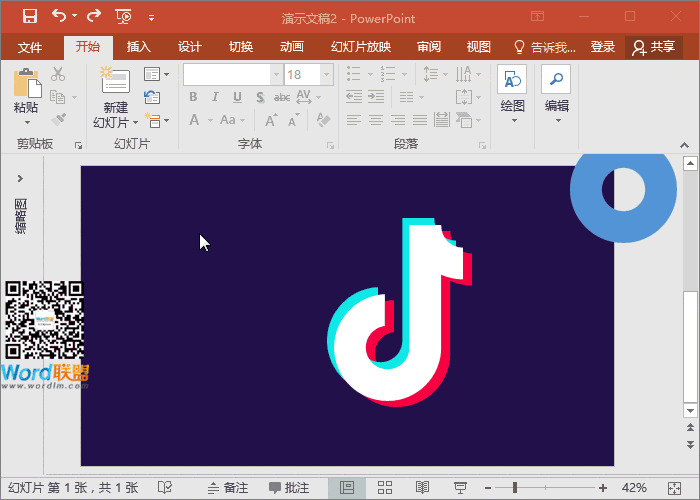This screenshot has height=500, width=700.
Task: Redo the last action
Action: (x=94, y=16)
